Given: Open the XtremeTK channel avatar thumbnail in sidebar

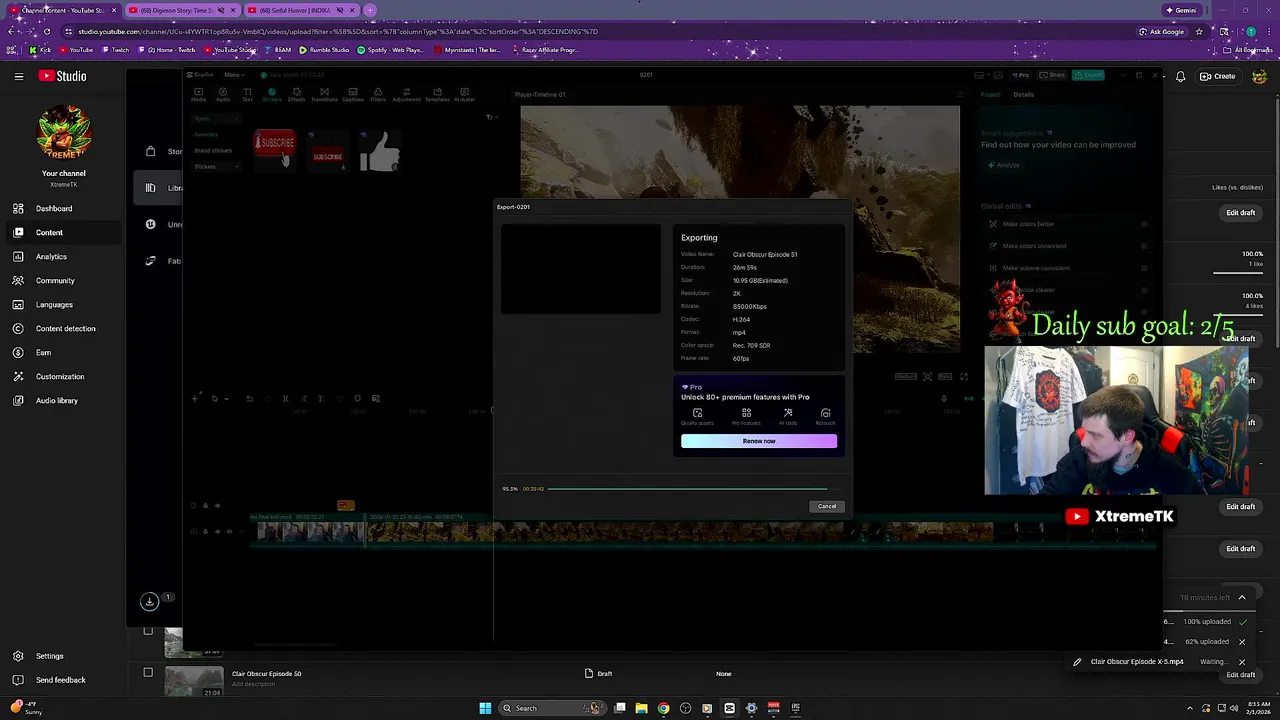Looking at the screenshot, I should (x=64, y=131).
